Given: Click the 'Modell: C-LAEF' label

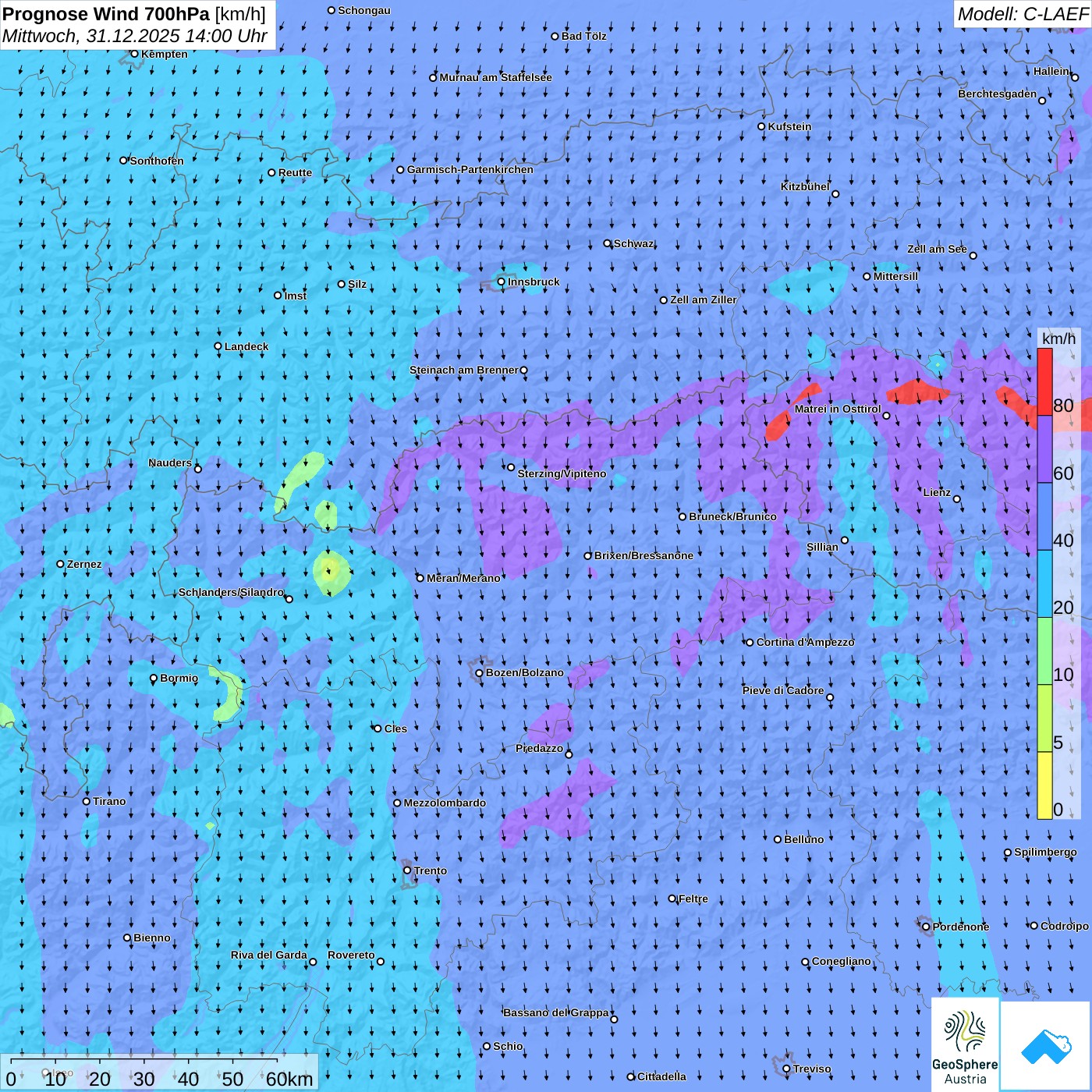Looking at the screenshot, I should click(1022, 14).
